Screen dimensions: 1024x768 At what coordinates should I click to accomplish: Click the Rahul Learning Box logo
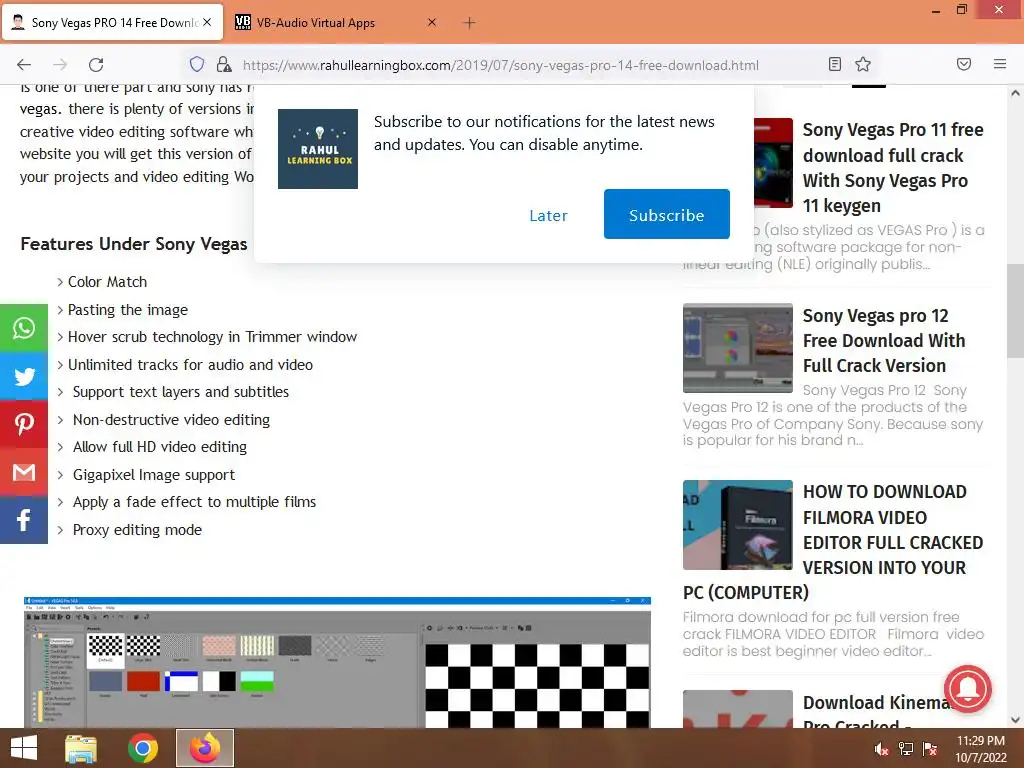[318, 149]
